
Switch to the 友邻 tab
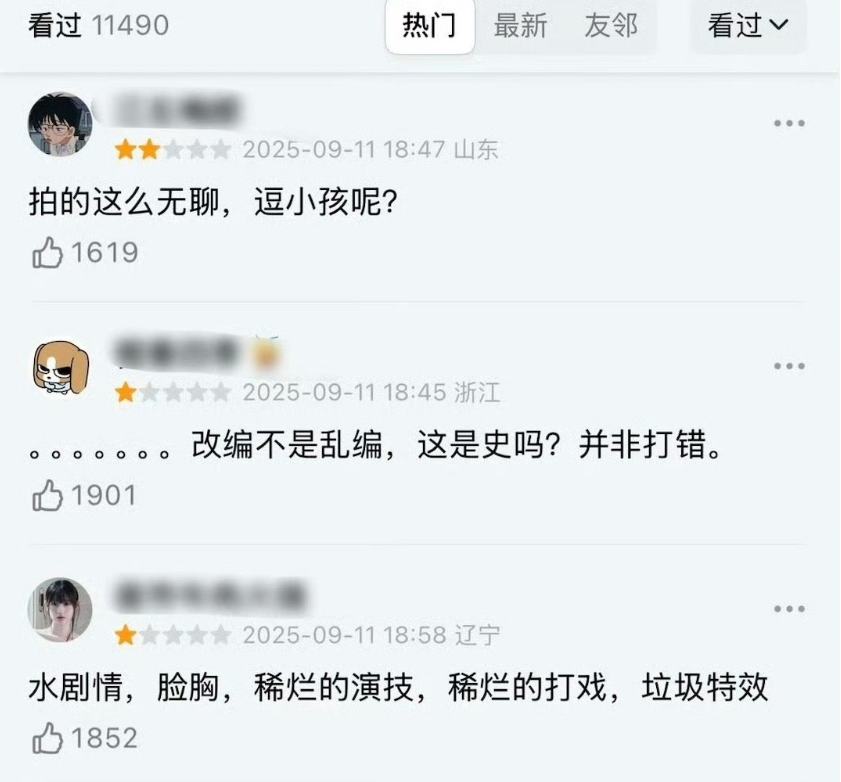click(611, 26)
